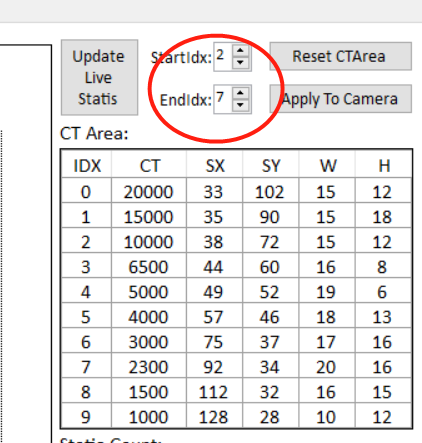This screenshot has width=422, height=443.
Task: Select the H column header
Action: point(383,165)
